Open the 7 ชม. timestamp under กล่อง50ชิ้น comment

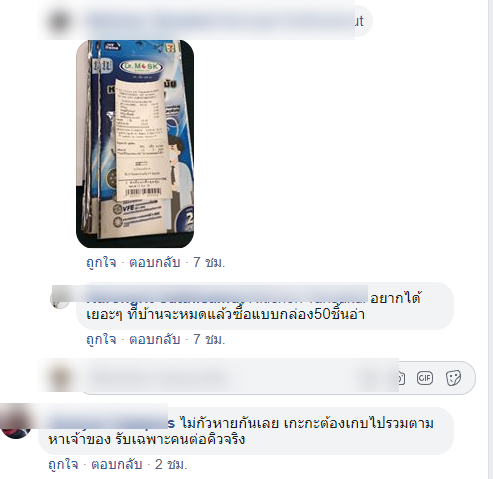click(x=209, y=340)
